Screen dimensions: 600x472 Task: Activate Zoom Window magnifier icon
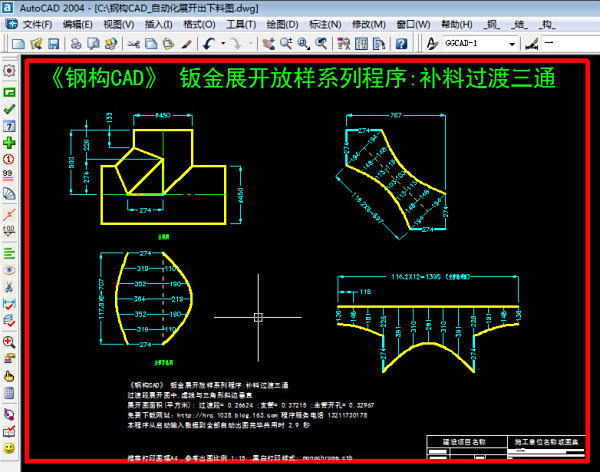[x=303, y=44]
